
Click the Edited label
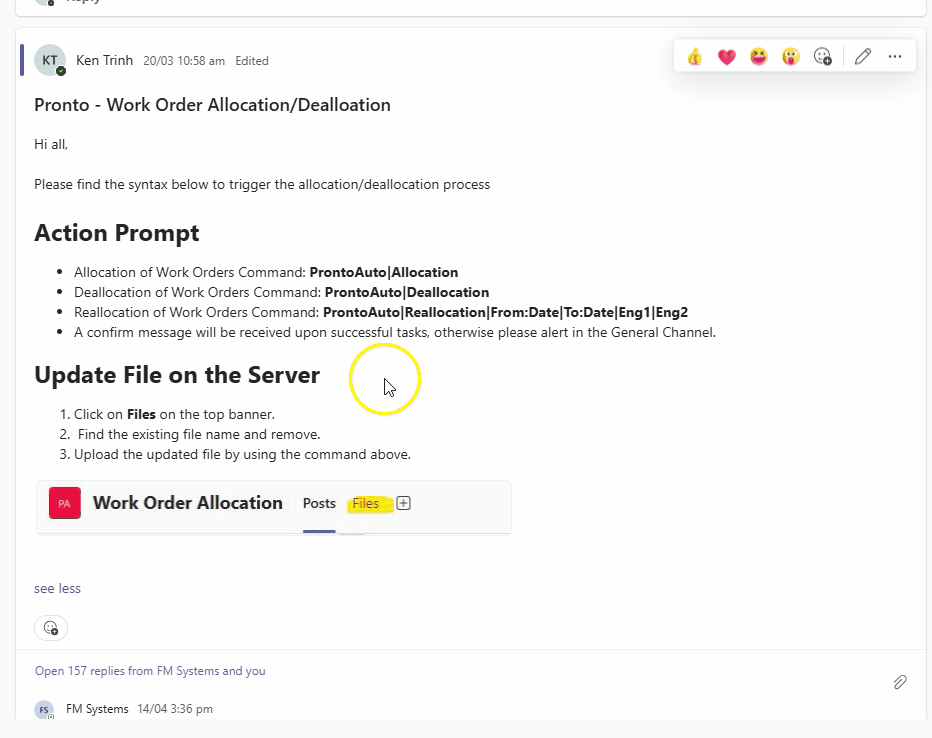point(252,61)
